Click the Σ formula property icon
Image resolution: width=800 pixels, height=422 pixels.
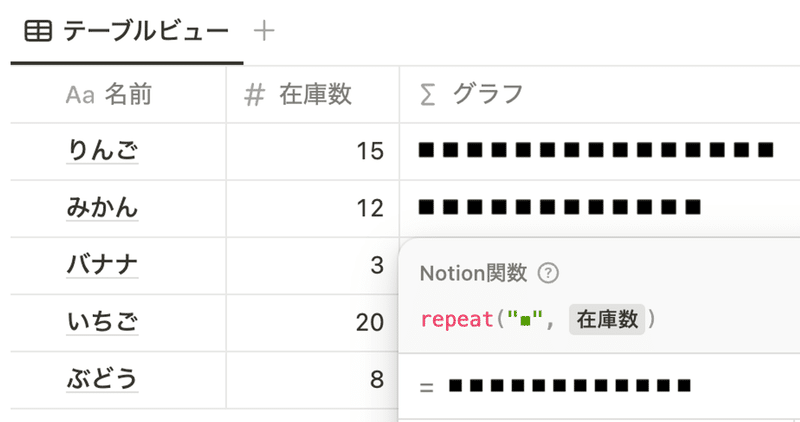pos(428,95)
